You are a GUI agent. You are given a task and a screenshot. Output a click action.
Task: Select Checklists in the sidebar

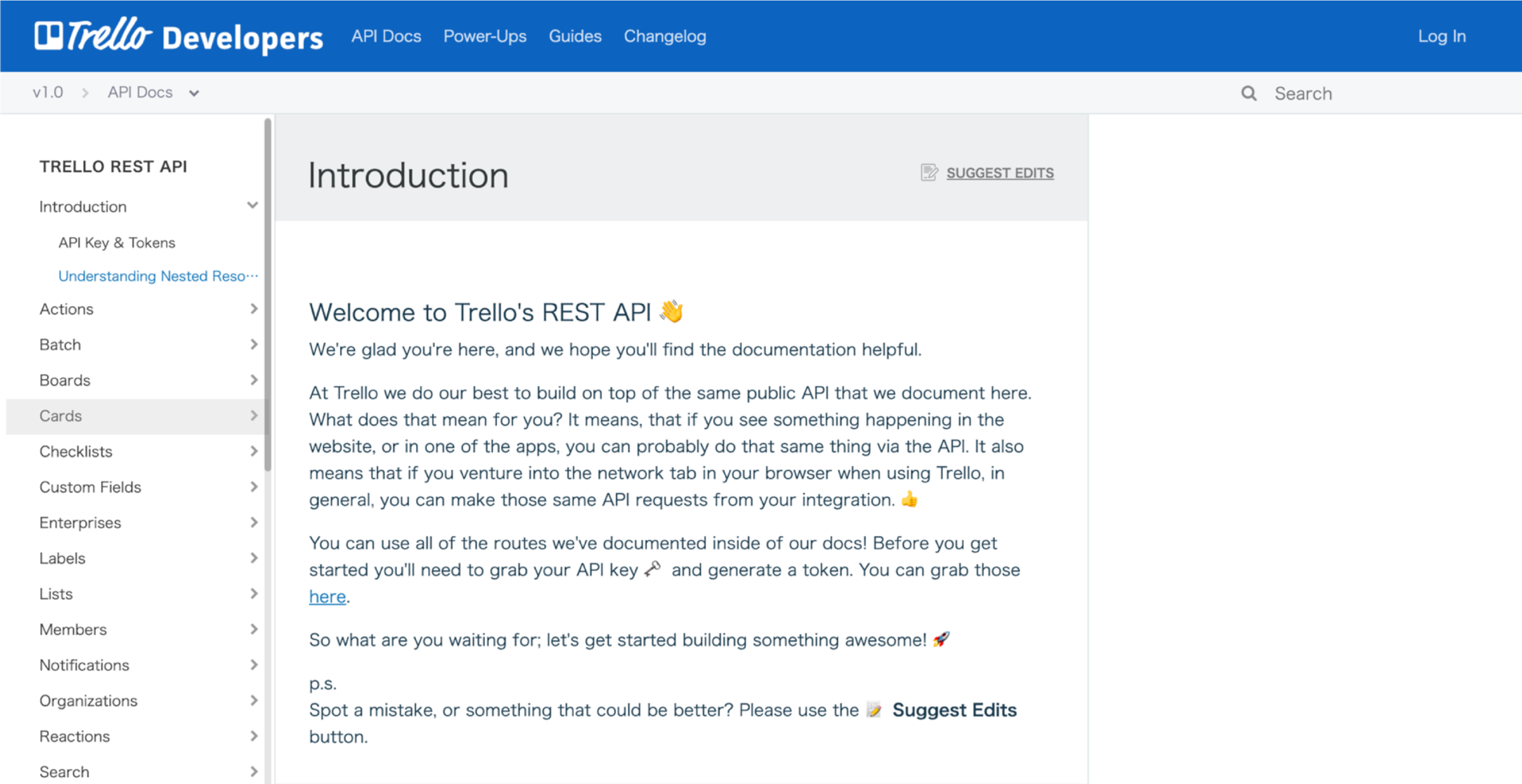coord(75,451)
